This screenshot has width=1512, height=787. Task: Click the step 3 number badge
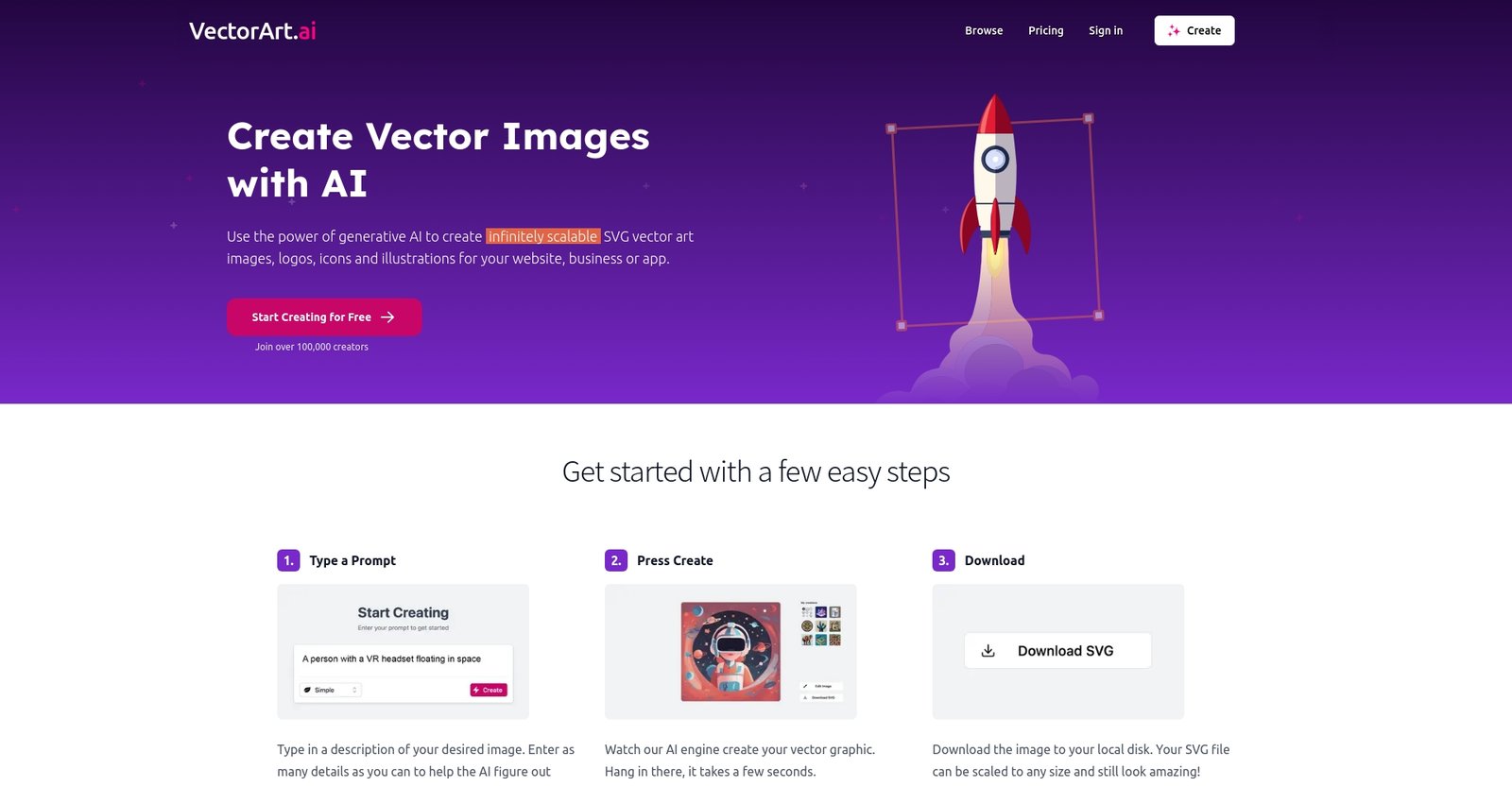click(x=943, y=560)
